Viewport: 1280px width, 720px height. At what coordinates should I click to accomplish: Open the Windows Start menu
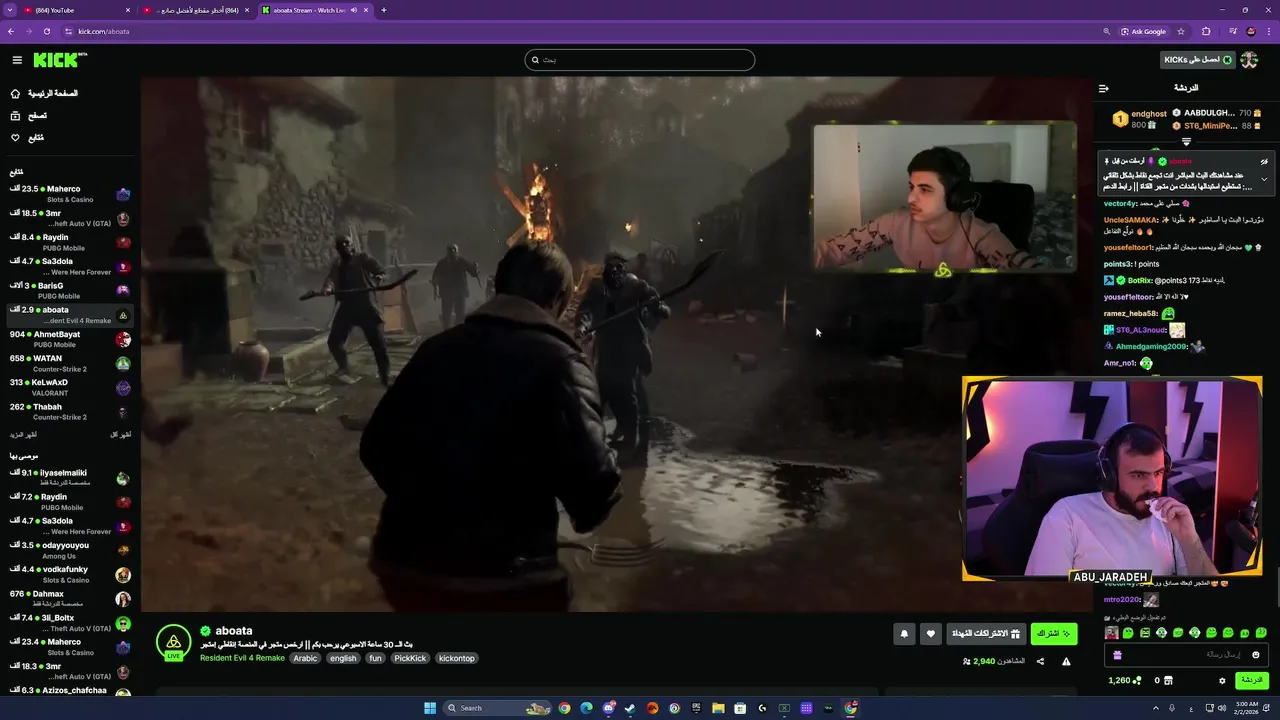(430, 708)
